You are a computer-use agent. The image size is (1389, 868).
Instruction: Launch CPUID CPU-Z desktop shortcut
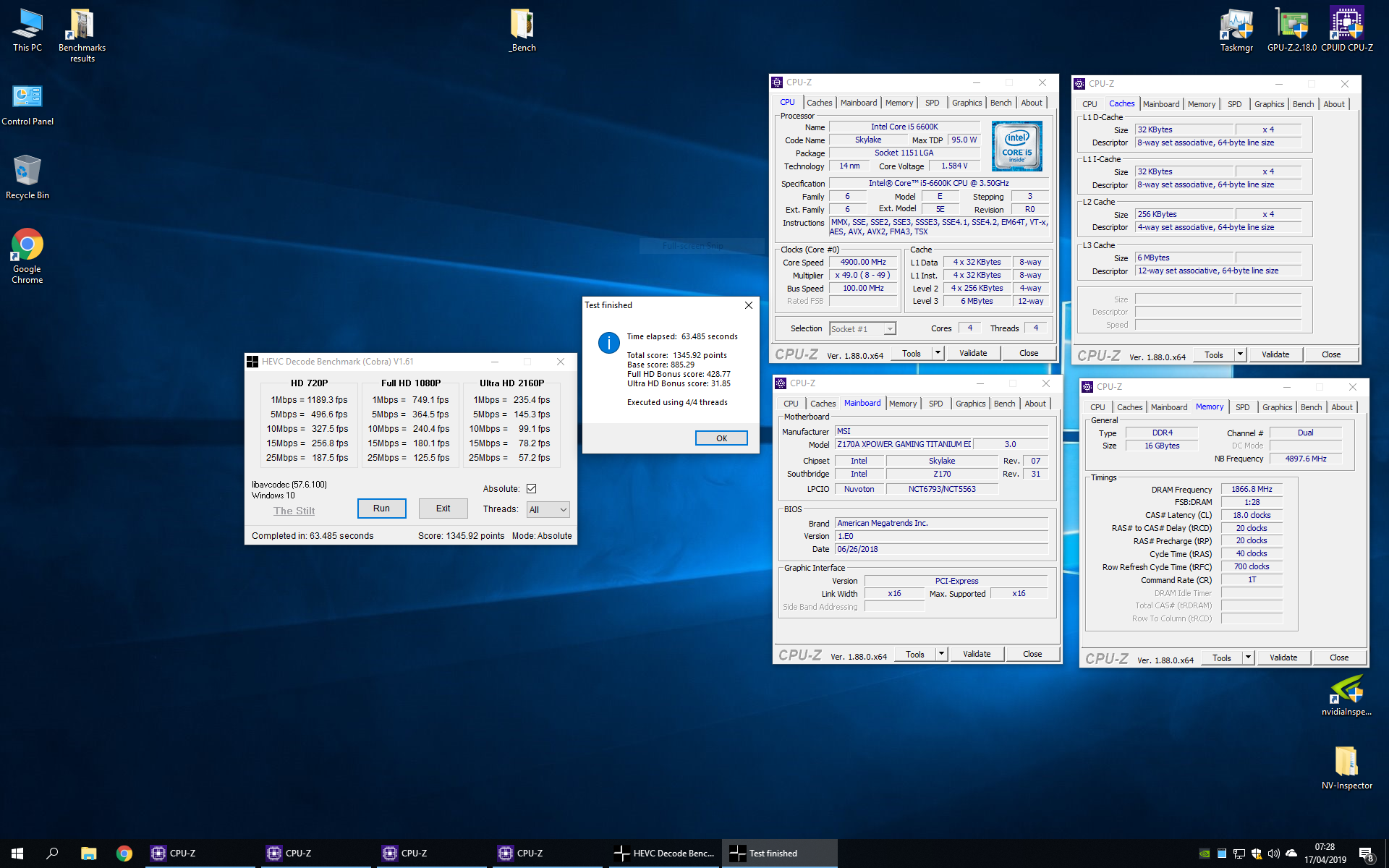[x=1347, y=30]
